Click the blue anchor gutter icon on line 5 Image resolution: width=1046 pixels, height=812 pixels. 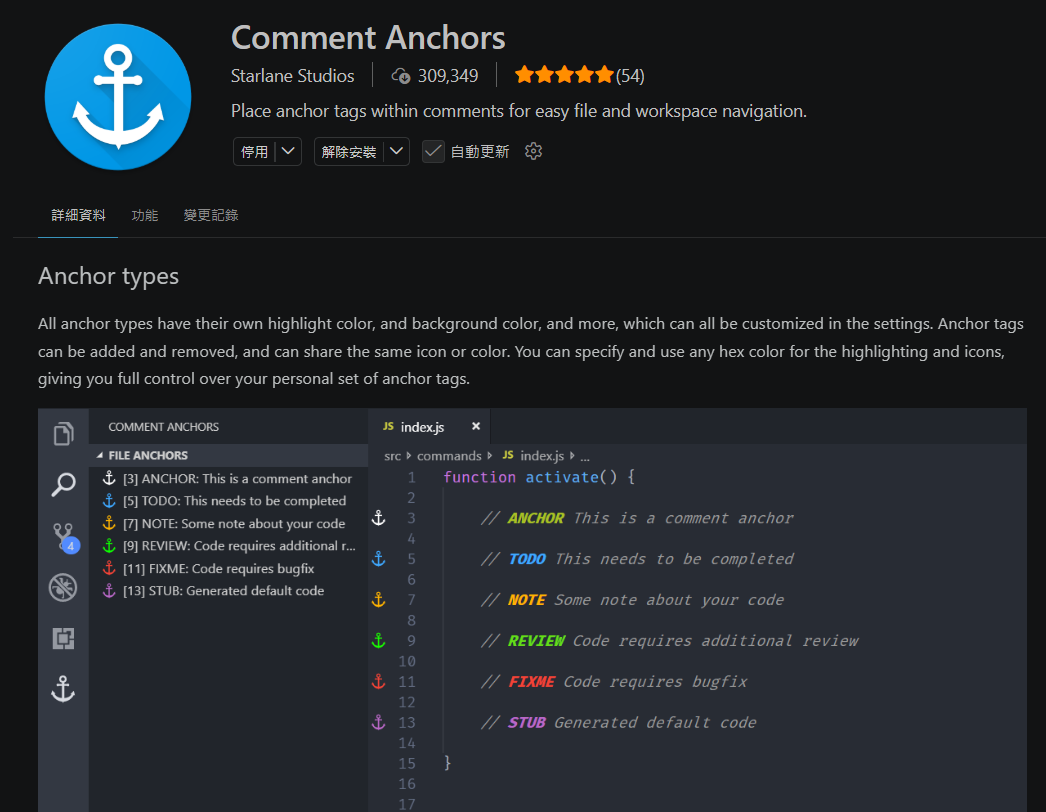pos(378,559)
